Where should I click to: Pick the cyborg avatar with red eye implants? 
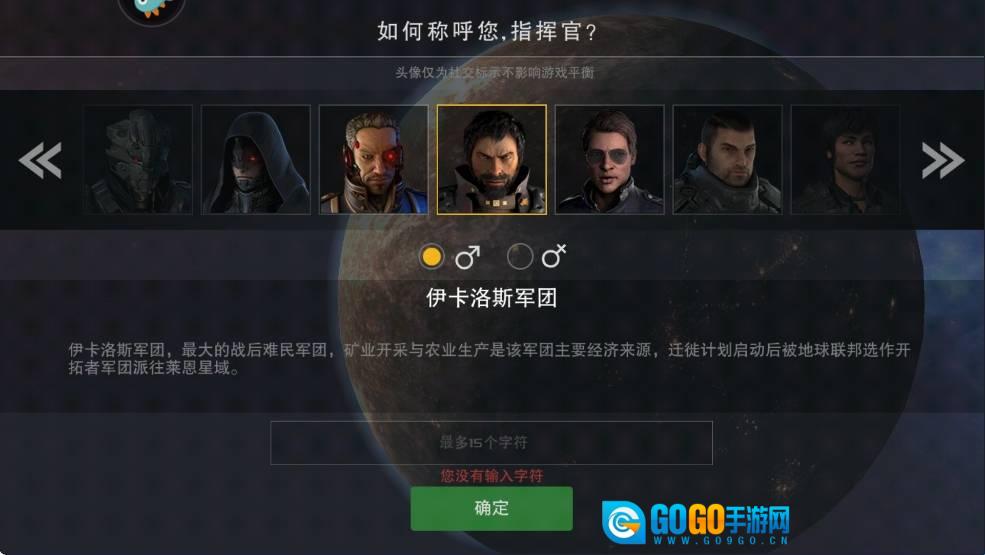coord(374,160)
